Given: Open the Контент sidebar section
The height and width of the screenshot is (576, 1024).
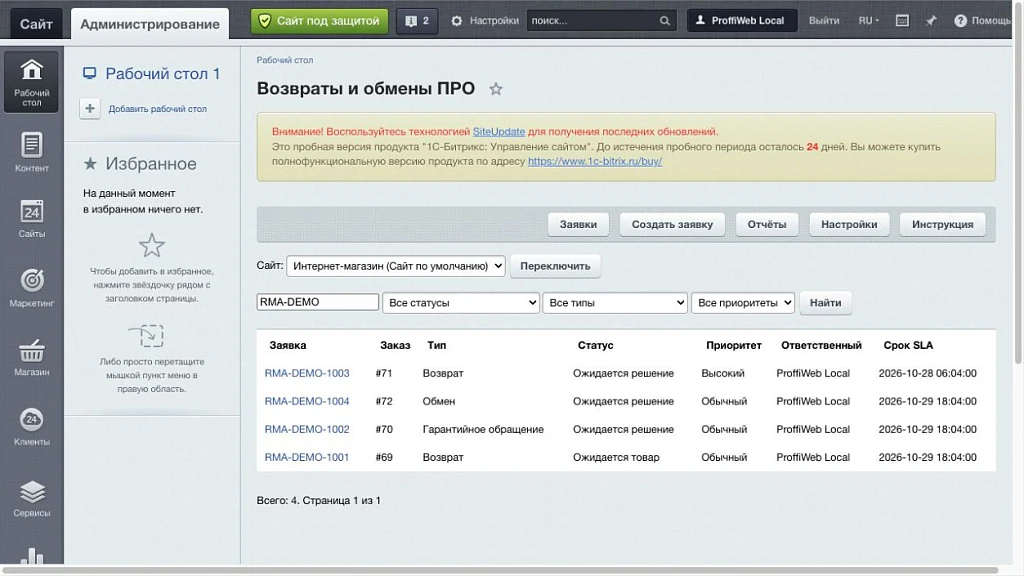Looking at the screenshot, I should tap(31, 152).
